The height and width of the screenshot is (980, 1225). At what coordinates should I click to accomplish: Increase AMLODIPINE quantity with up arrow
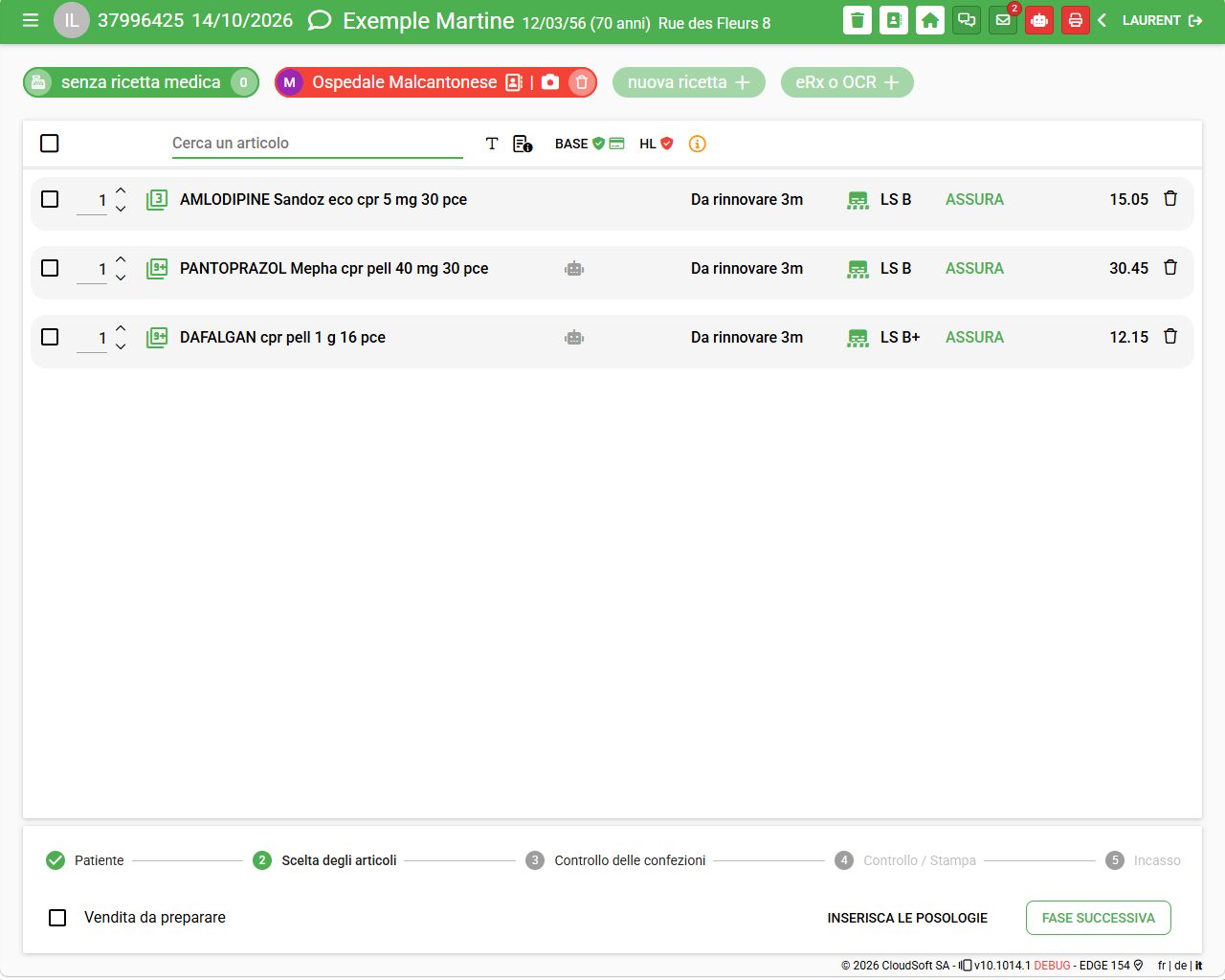(x=121, y=190)
